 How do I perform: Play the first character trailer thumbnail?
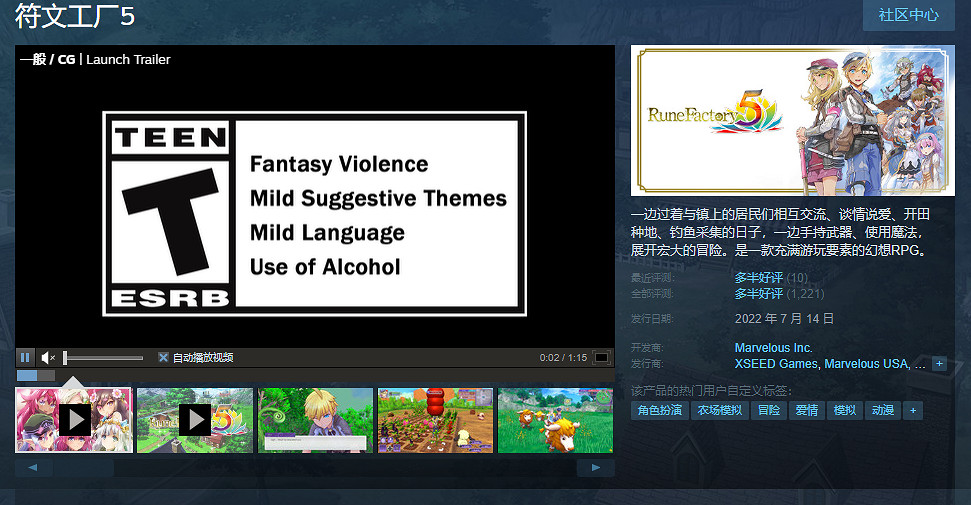coord(74,420)
